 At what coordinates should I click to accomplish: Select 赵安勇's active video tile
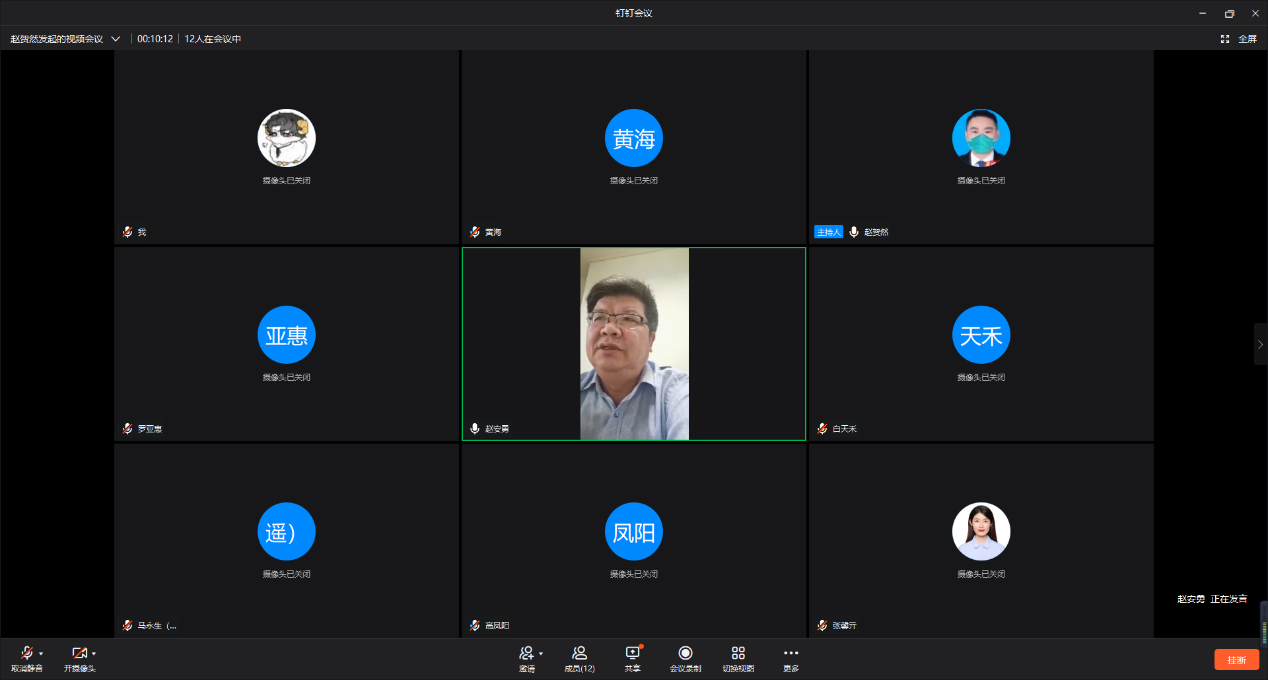point(634,343)
